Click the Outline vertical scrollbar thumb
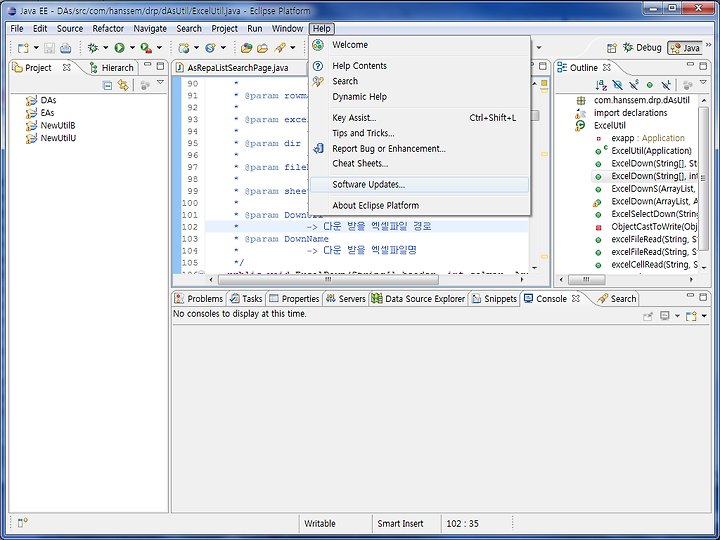Viewport: 720px width, 540px height. [703, 179]
